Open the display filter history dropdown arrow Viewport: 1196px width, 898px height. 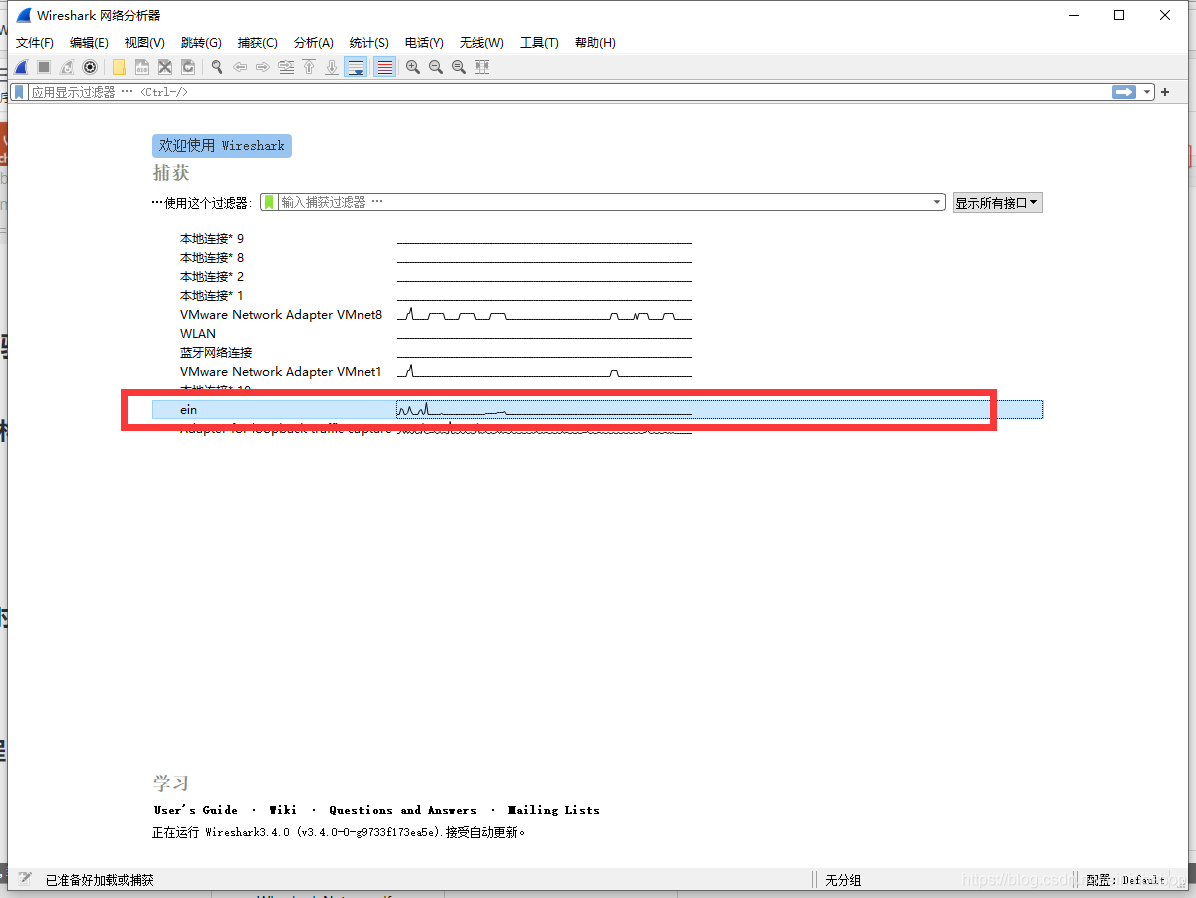pyautogui.click(x=1146, y=92)
